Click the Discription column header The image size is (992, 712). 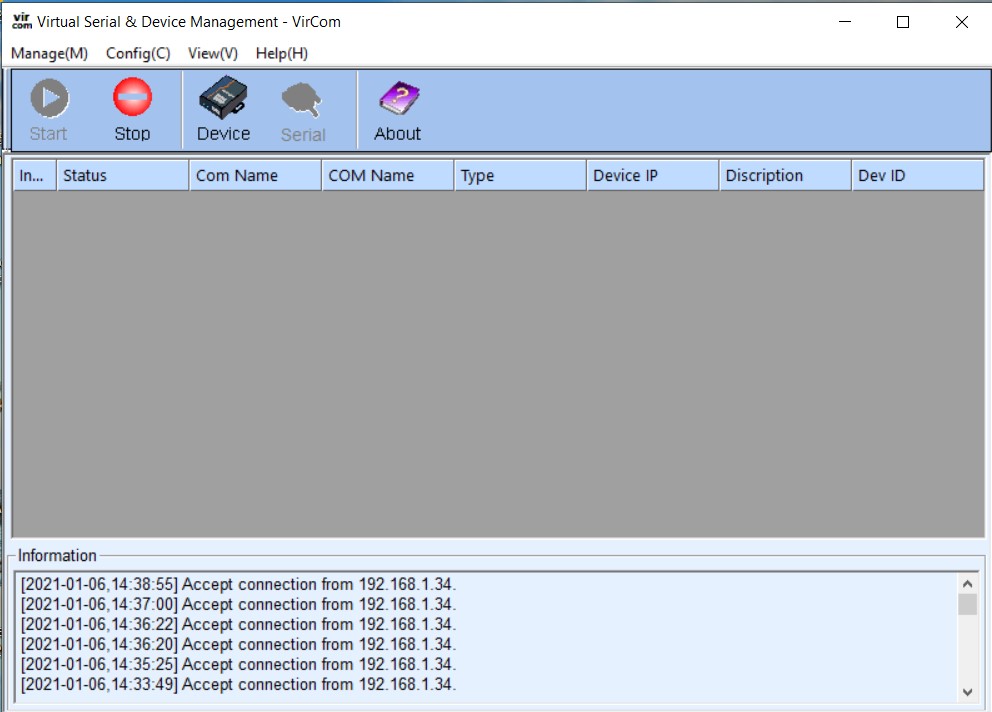pos(784,176)
